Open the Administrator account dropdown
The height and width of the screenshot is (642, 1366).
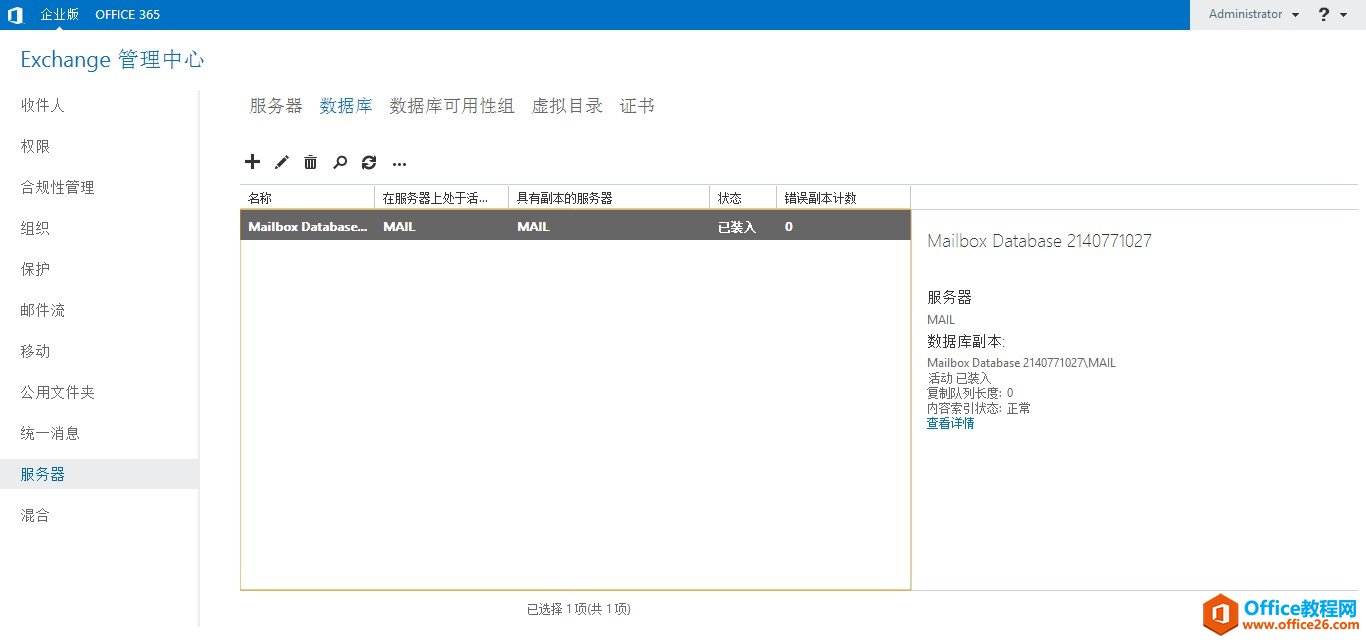pyautogui.click(x=1253, y=15)
